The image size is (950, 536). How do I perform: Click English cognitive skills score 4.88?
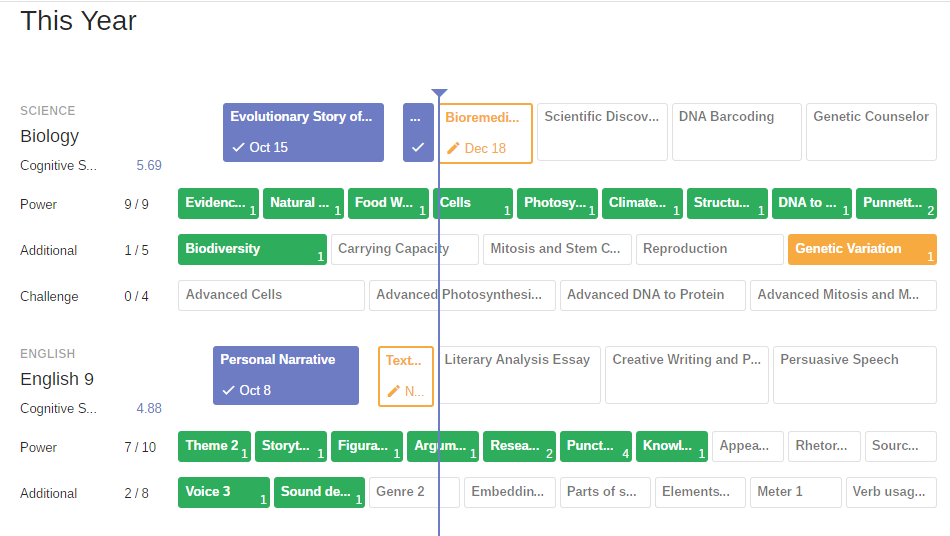149,409
